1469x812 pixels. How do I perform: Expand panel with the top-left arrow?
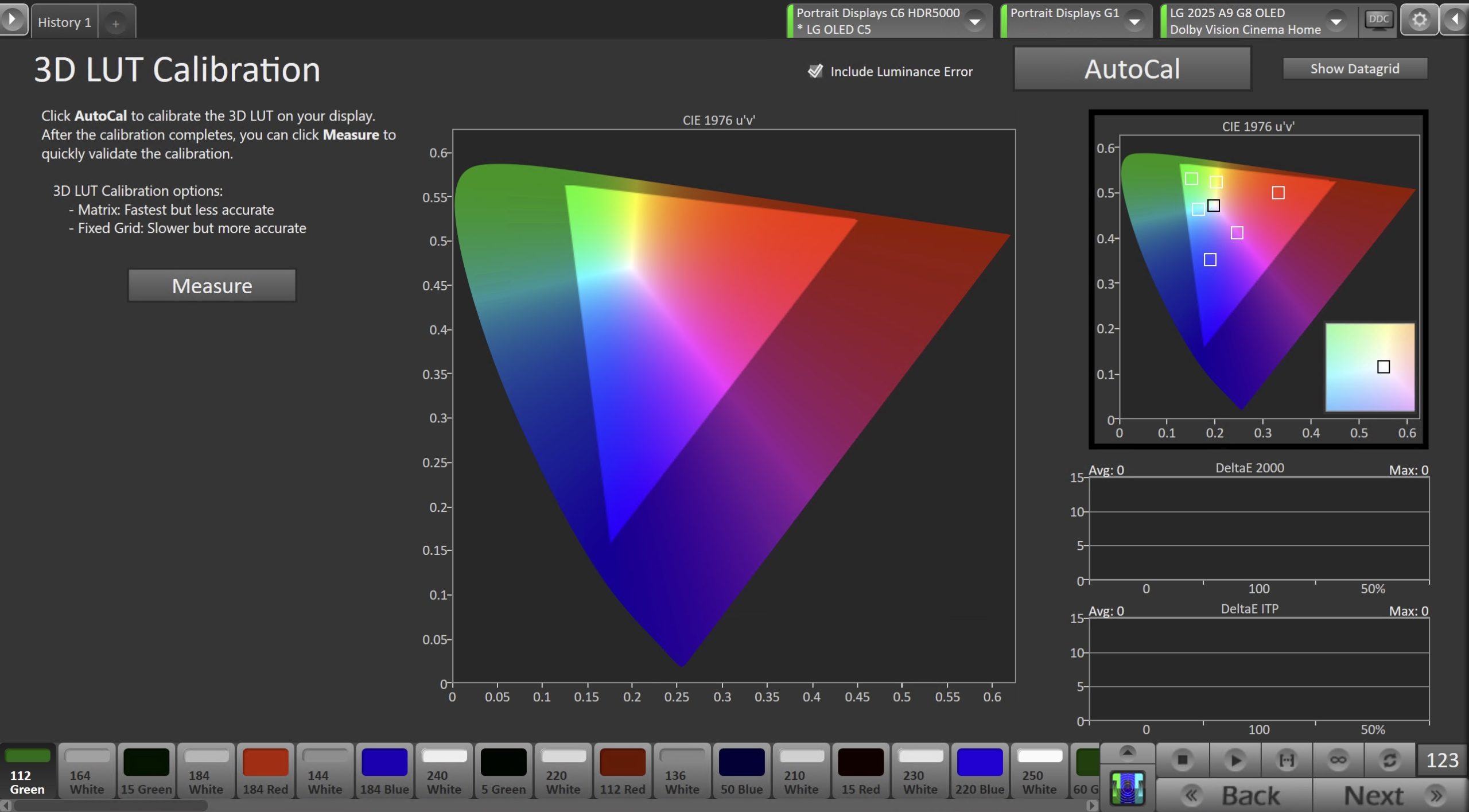[13, 19]
